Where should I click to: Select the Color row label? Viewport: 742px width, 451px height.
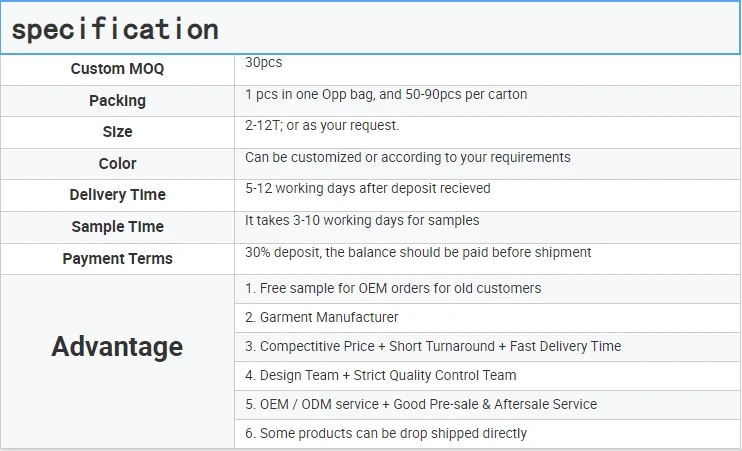click(x=117, y=163)
